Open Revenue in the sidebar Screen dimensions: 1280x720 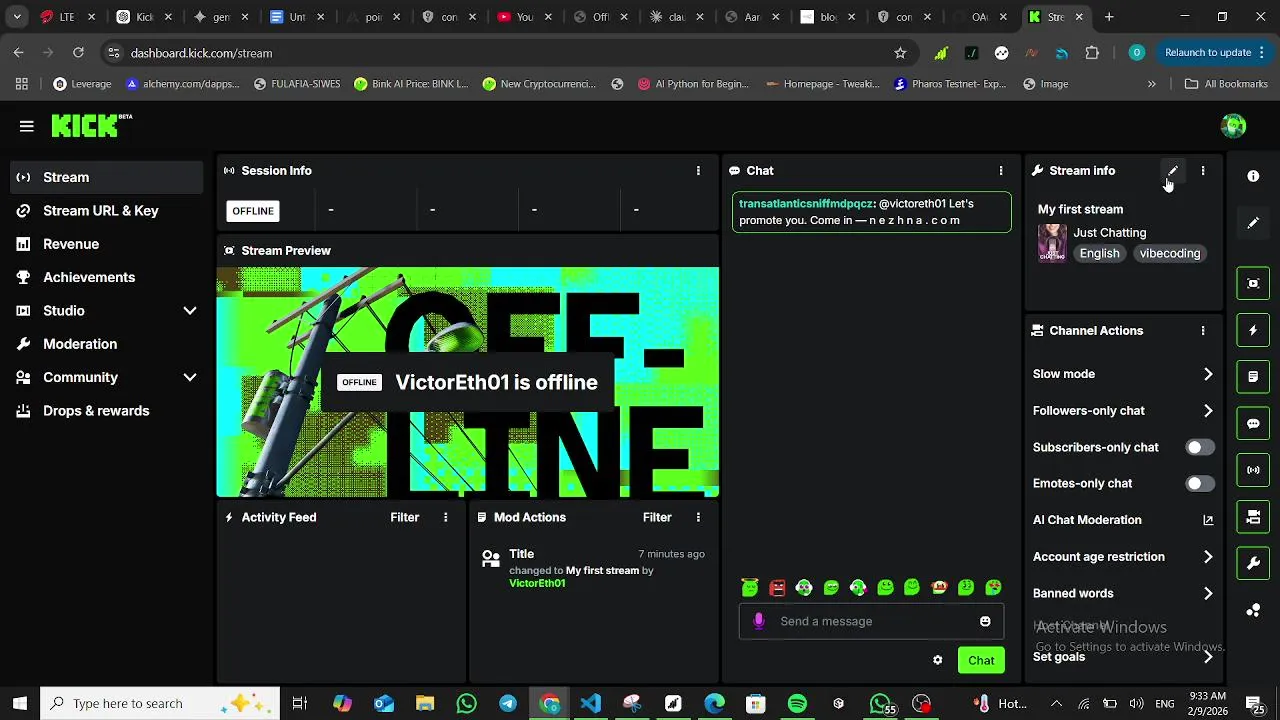(x=106, y=244)
